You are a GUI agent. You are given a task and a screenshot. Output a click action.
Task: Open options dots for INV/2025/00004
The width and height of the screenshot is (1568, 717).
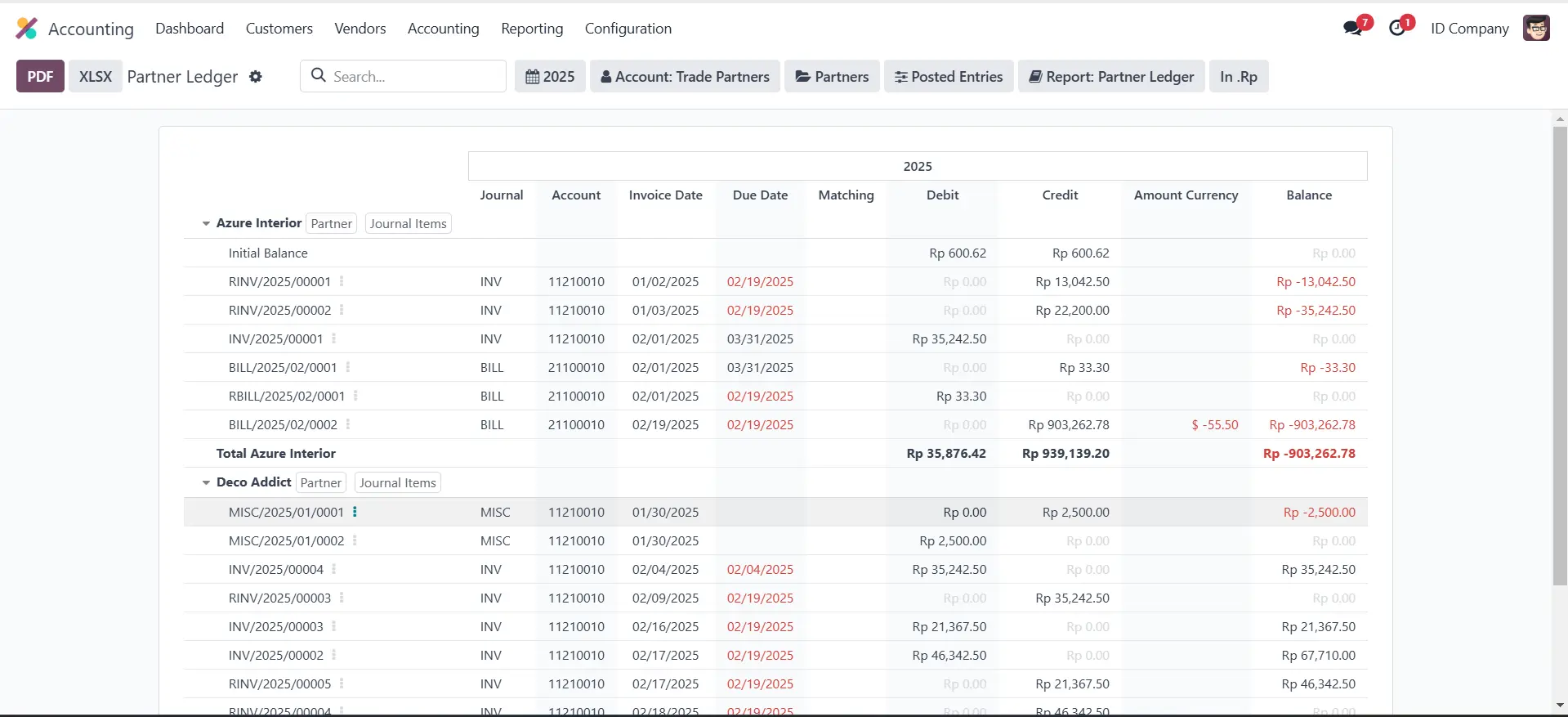point(333,569)
